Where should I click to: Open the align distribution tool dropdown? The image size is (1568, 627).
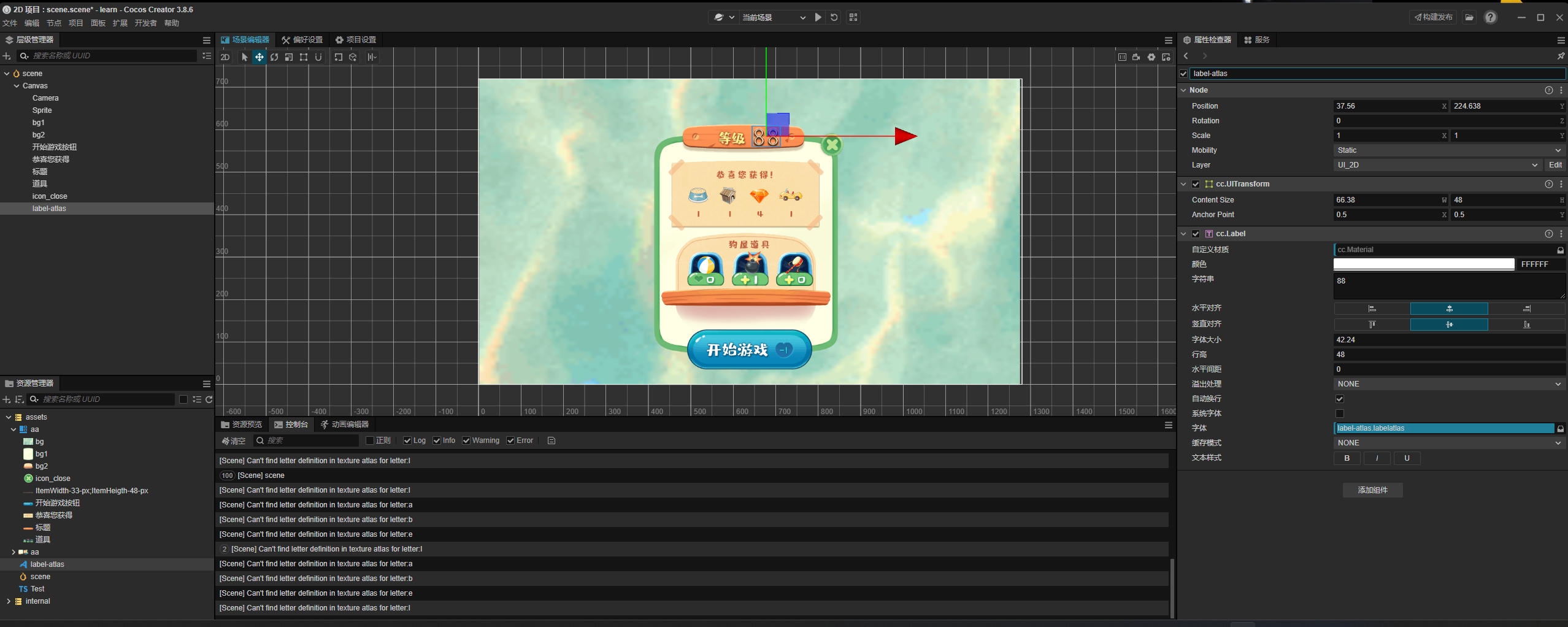point(372,57)
